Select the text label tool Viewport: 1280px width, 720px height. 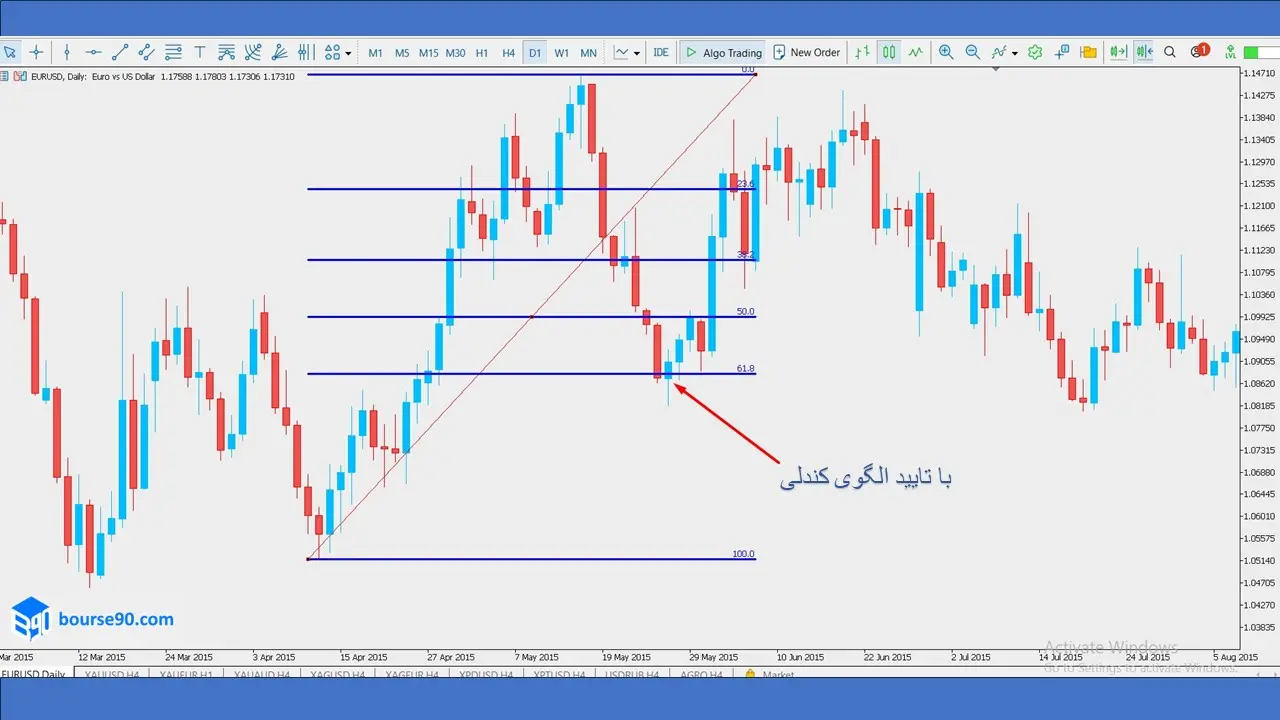click(199, 52)
